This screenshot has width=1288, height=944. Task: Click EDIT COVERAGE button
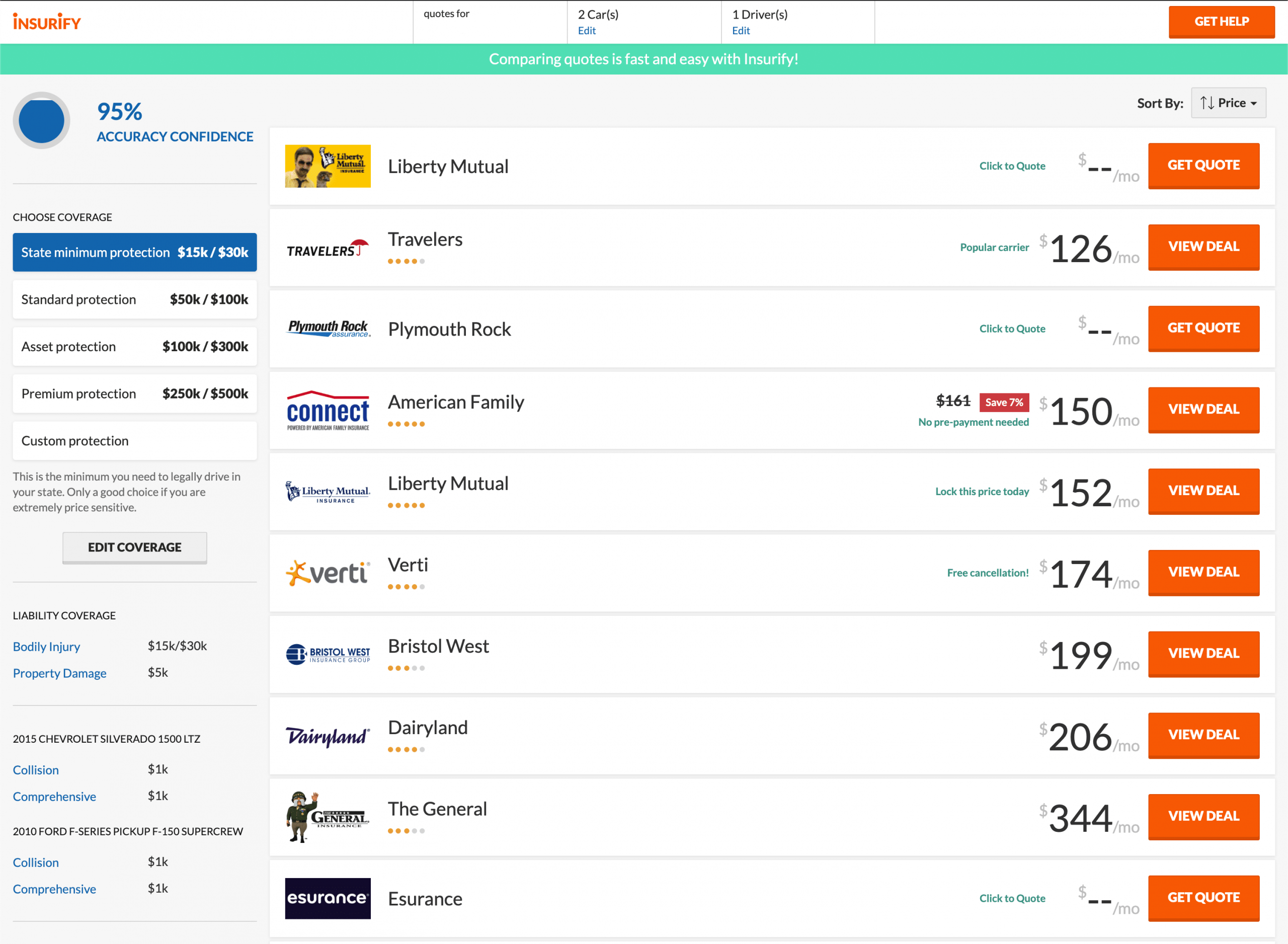[x=134, y=546]
